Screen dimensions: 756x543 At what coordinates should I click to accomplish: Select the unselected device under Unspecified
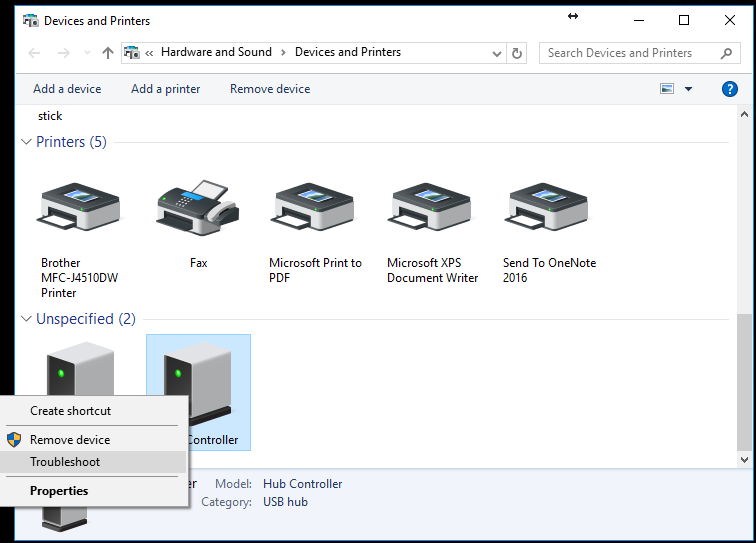[x=81, y=368]
